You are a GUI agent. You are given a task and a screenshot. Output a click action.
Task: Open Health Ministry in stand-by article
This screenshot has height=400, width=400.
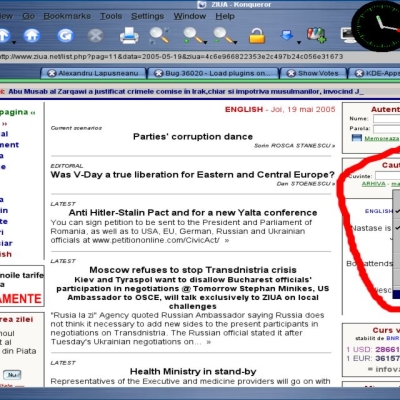tap(193, 371)
